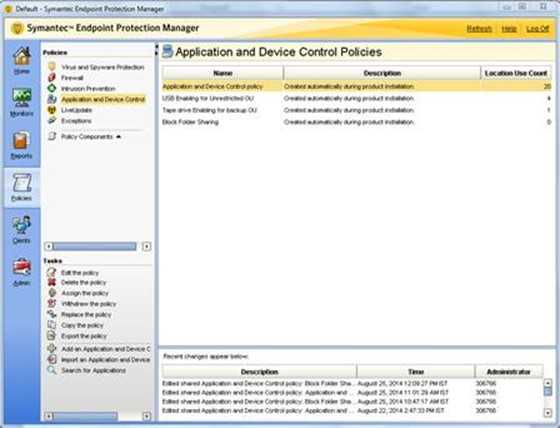Open the Clients section icon
This screenshot has height=428, width=560.
click(22, 225)
